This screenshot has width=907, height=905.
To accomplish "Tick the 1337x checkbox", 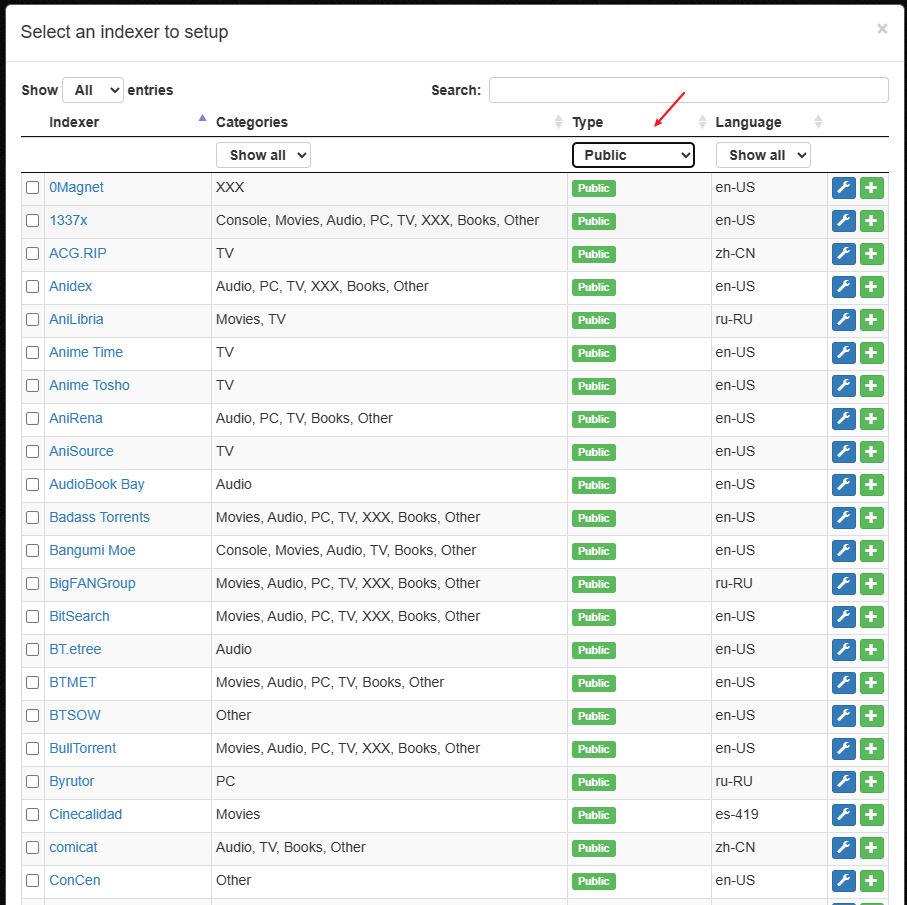I will [32, 220].
